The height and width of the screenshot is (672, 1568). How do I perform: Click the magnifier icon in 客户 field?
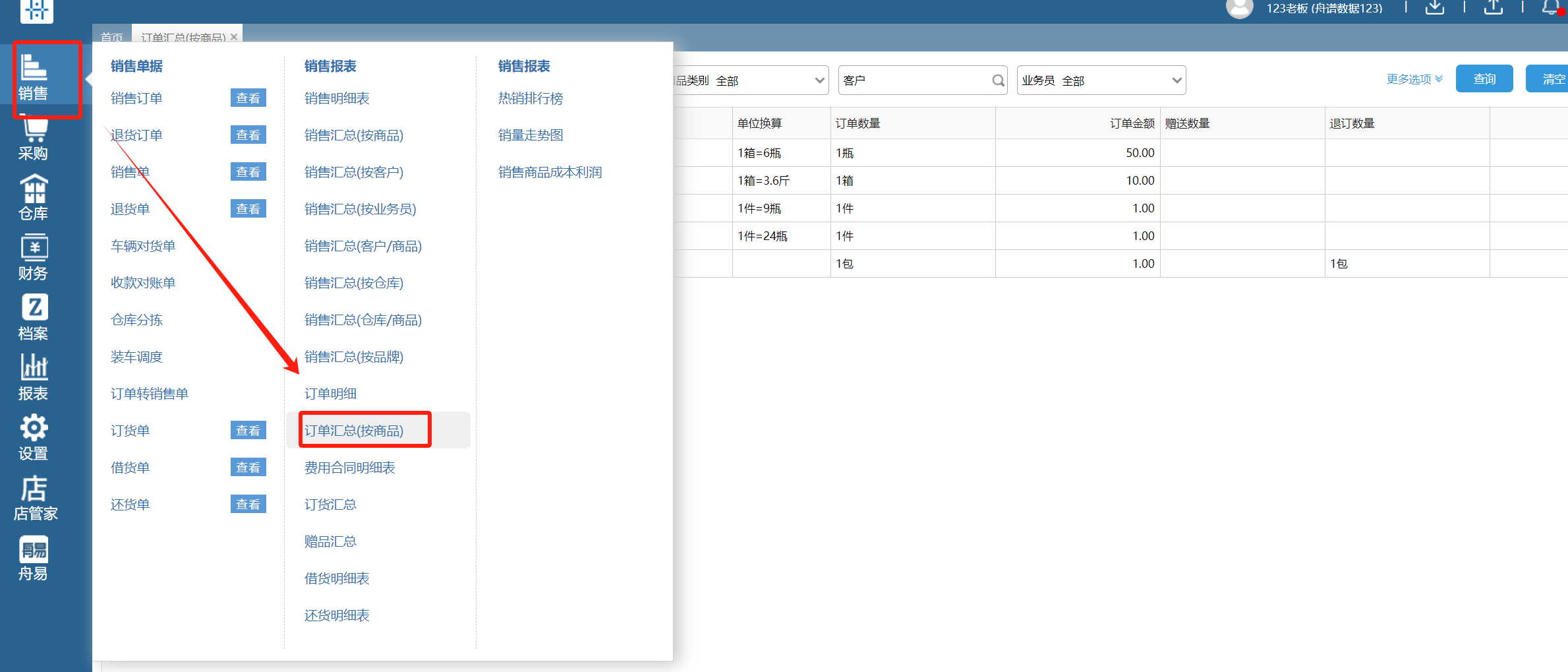(x=998, y=80)
